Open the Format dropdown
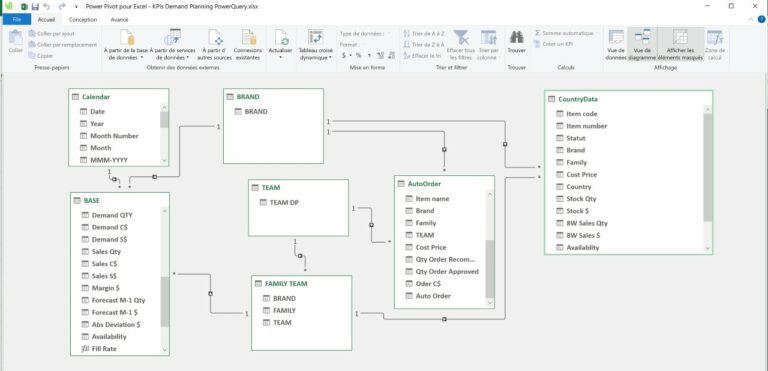 [x=363, y=45]
